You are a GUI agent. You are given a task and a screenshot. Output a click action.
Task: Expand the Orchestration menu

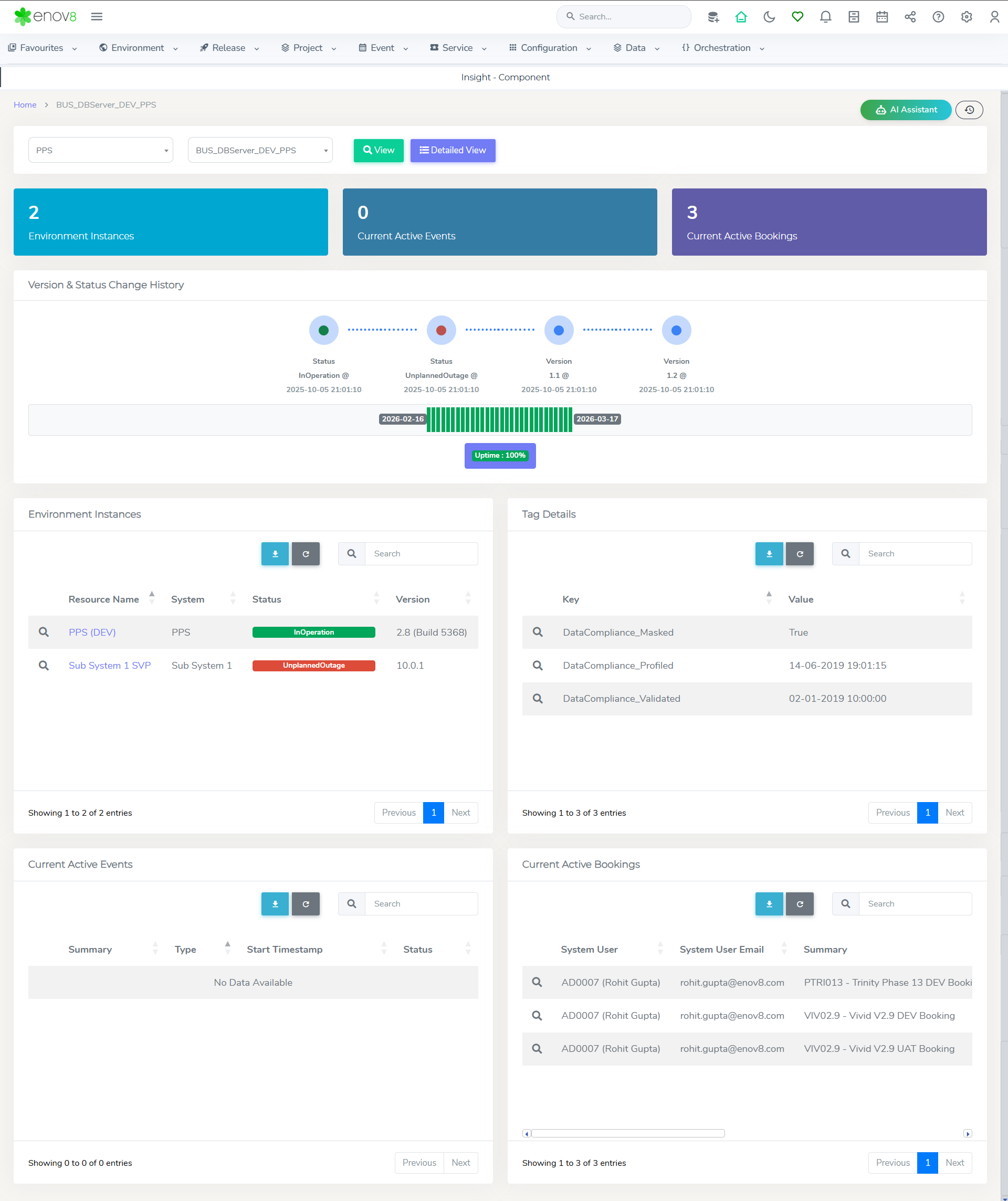[722, 48]
